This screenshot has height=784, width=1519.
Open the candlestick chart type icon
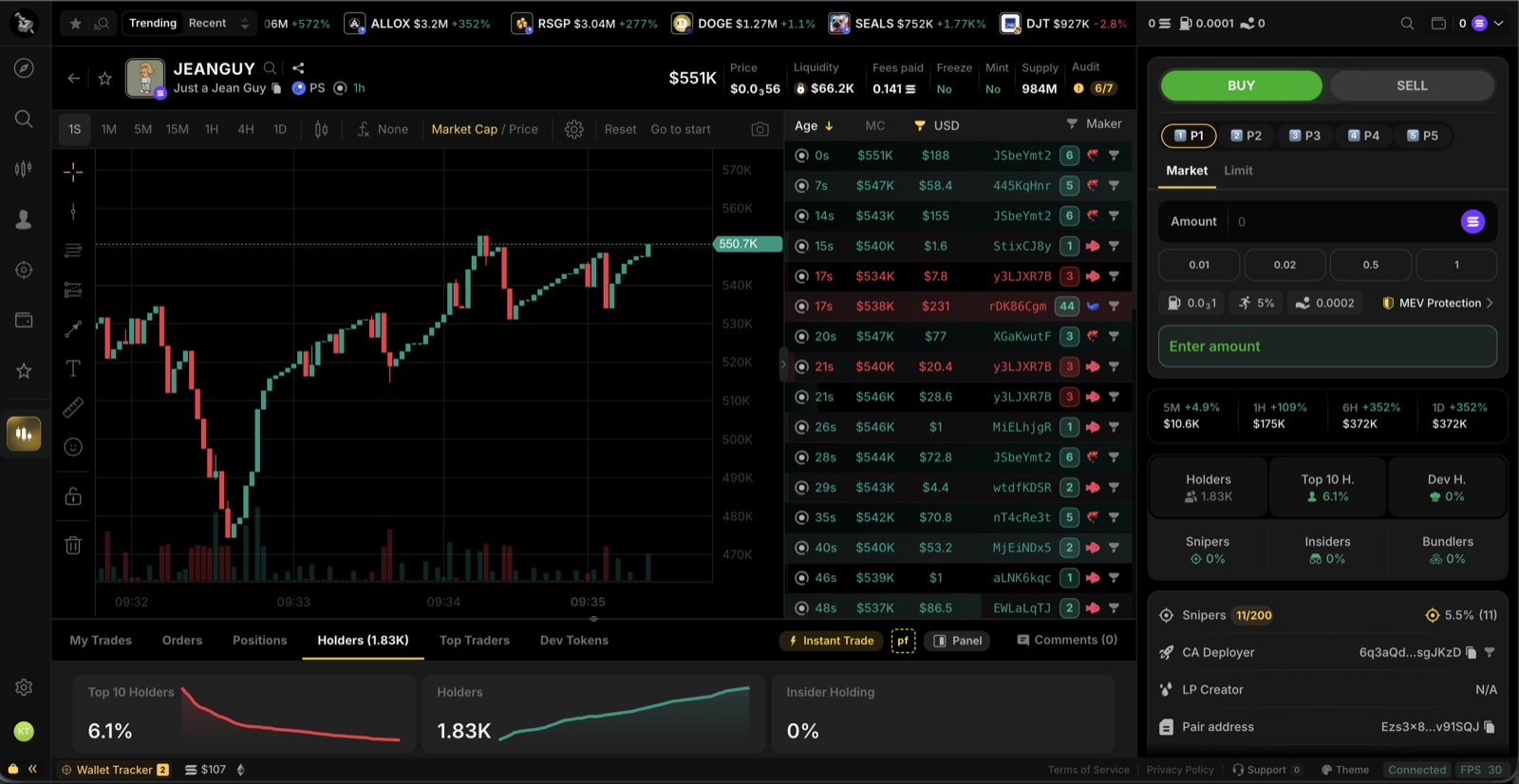point(321,129)
